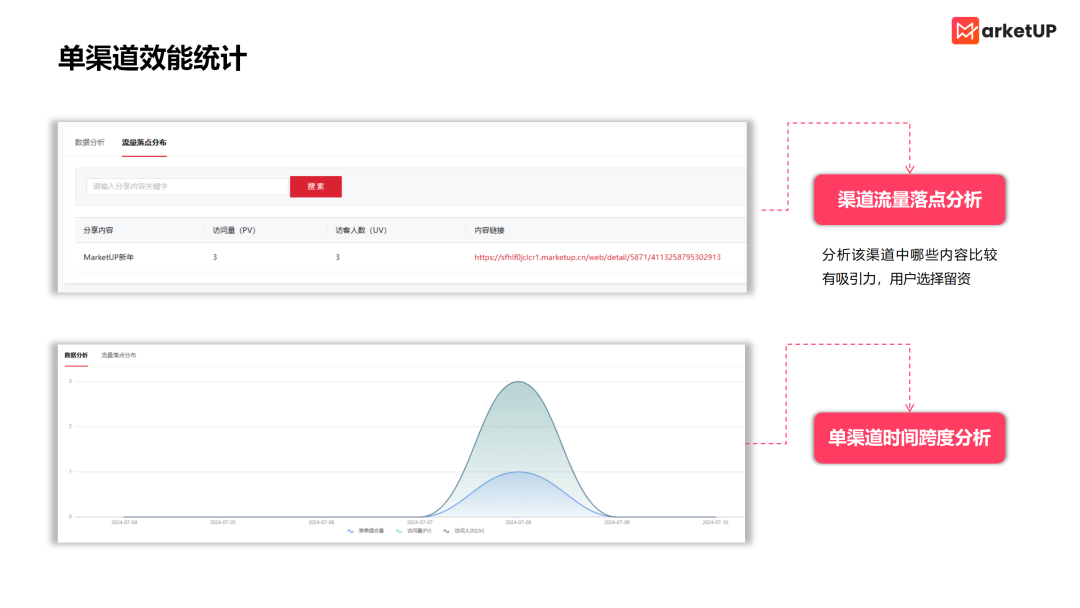Viewport: 1080px width, 608px height.
Task: Click the 渠道流量落点分析 red label button
Action: tap(909, 200)
